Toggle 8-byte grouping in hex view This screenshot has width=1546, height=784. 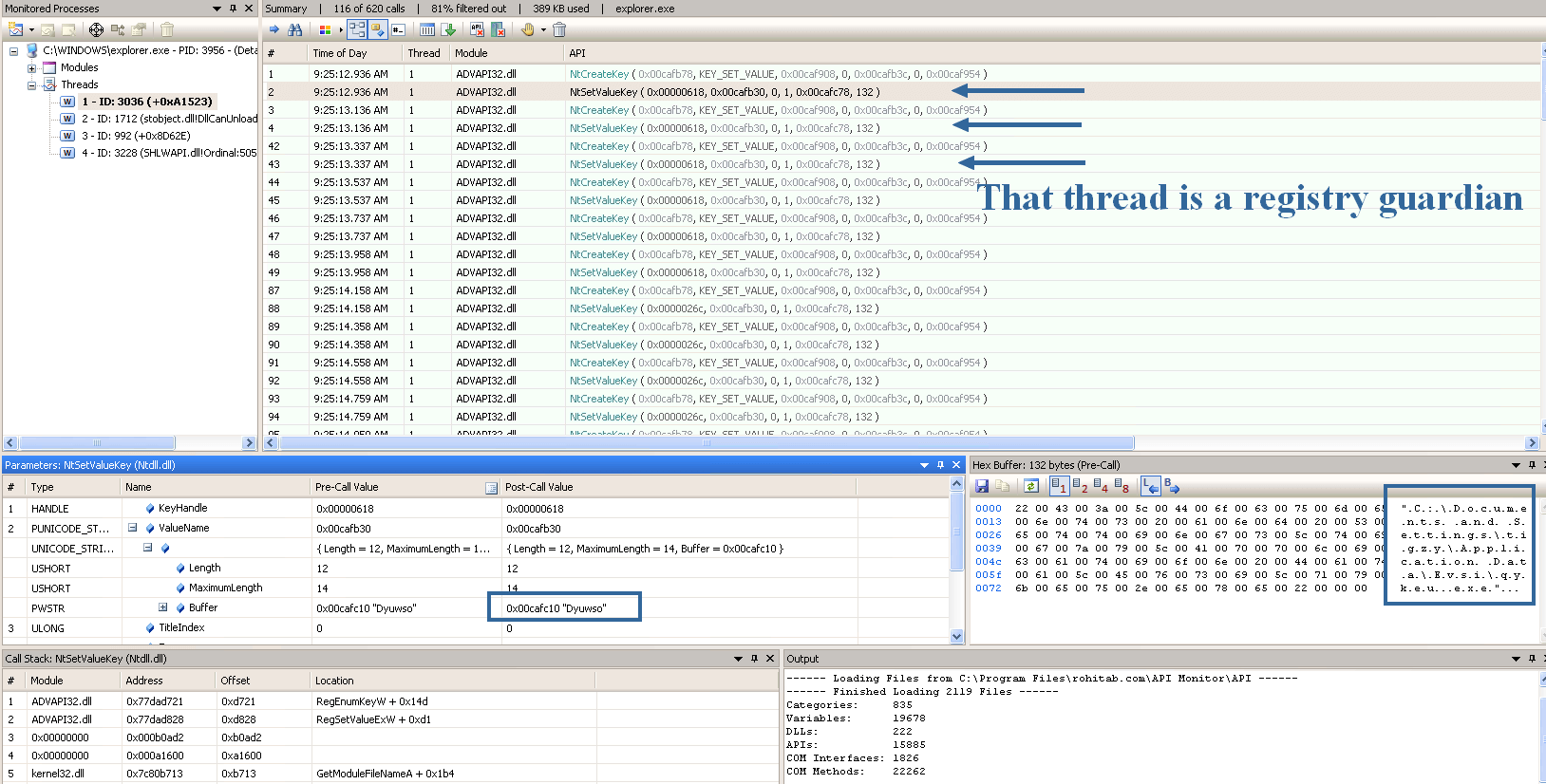(1122, 486)
